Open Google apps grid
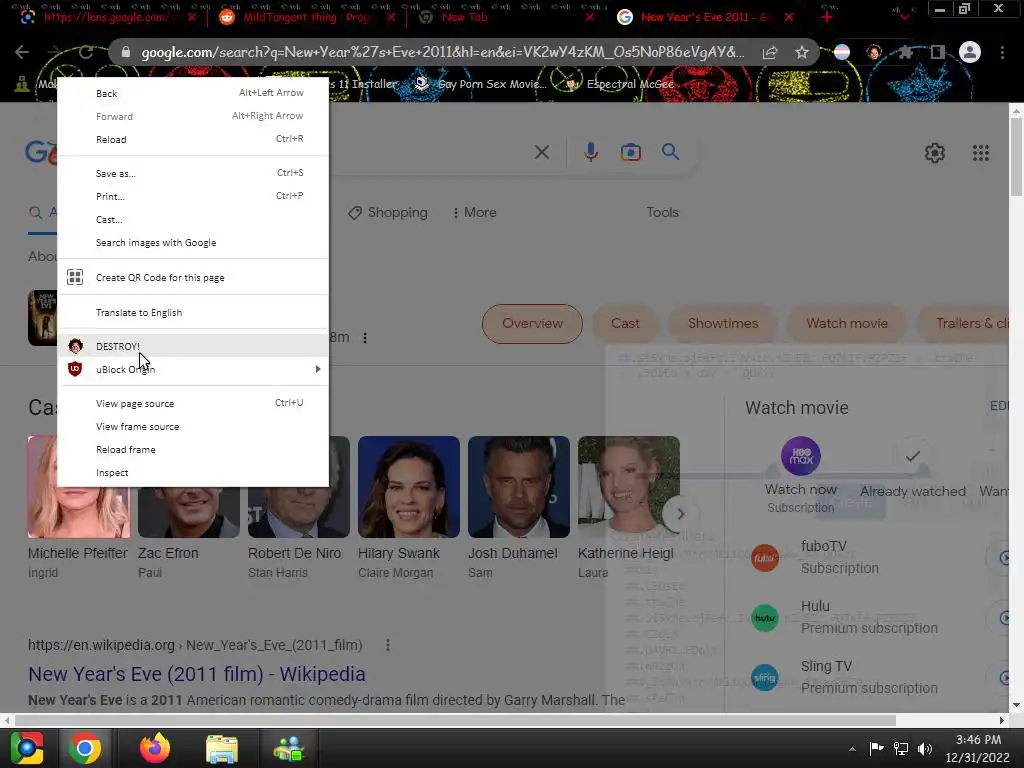Viewport: 1024px width, 768px height. (x=981, y=153)
